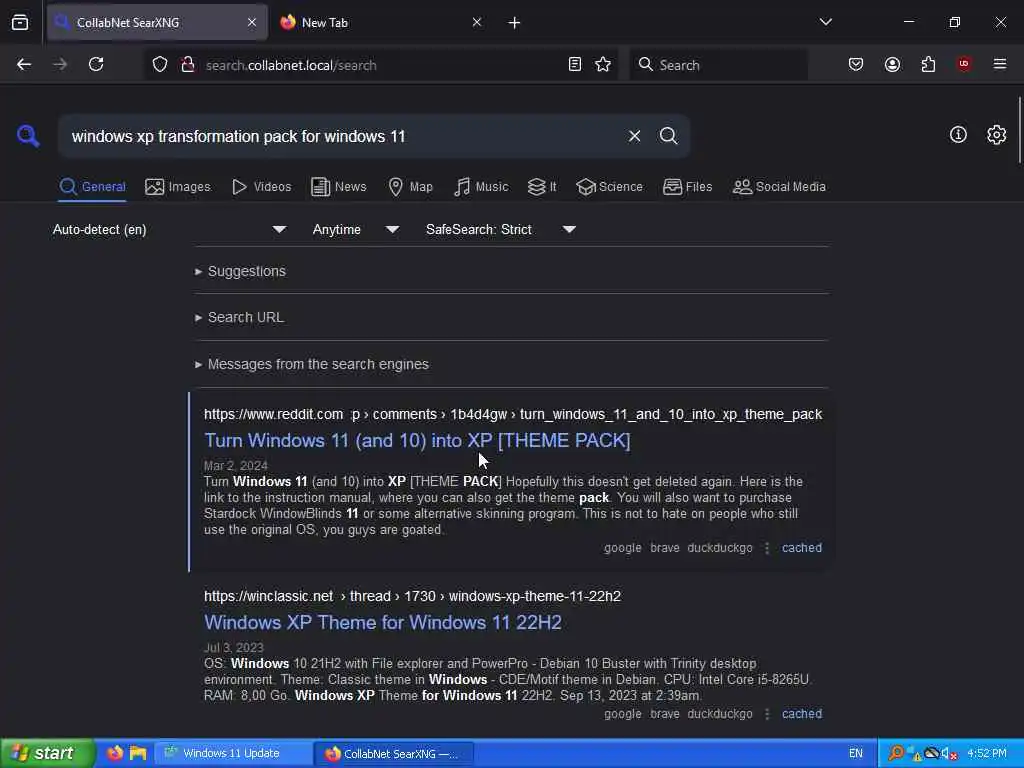The width and height of the screenshot is (1024, 768).
Task: Open the SearXNG about info icon
Action: click(x=958, y=135)
